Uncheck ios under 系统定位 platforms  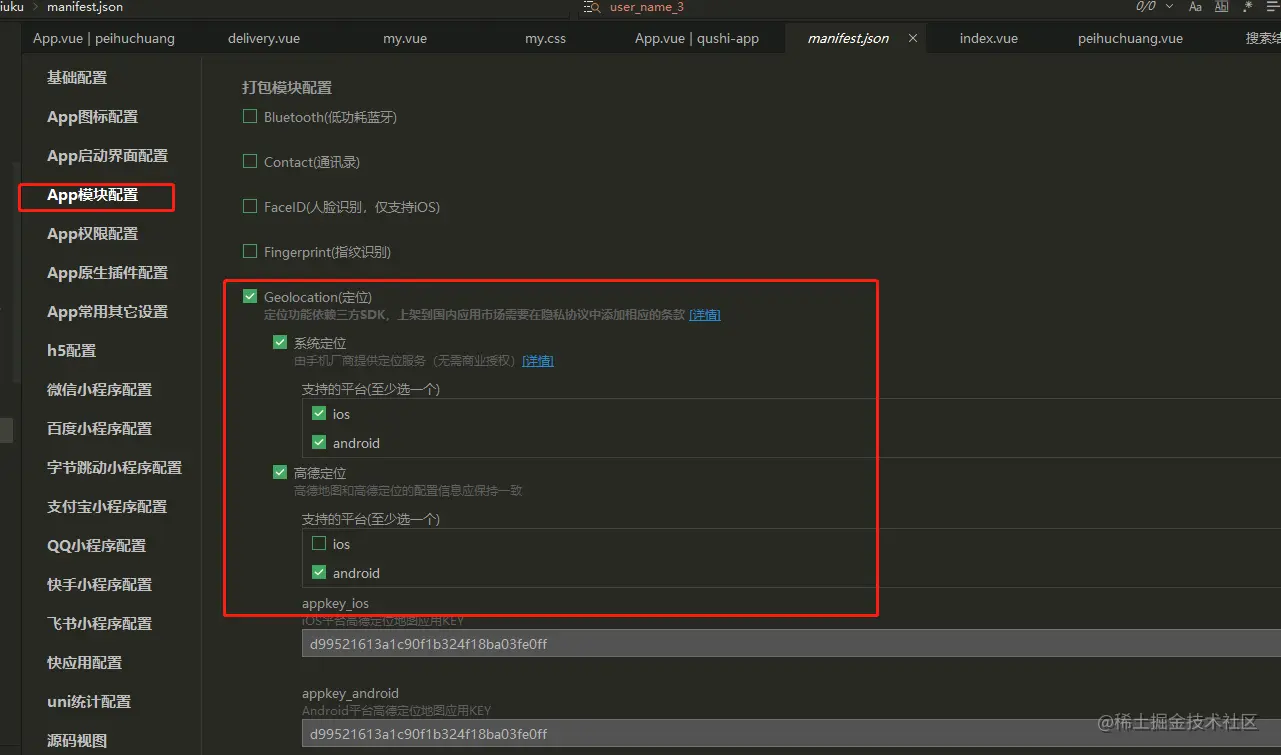319,413
